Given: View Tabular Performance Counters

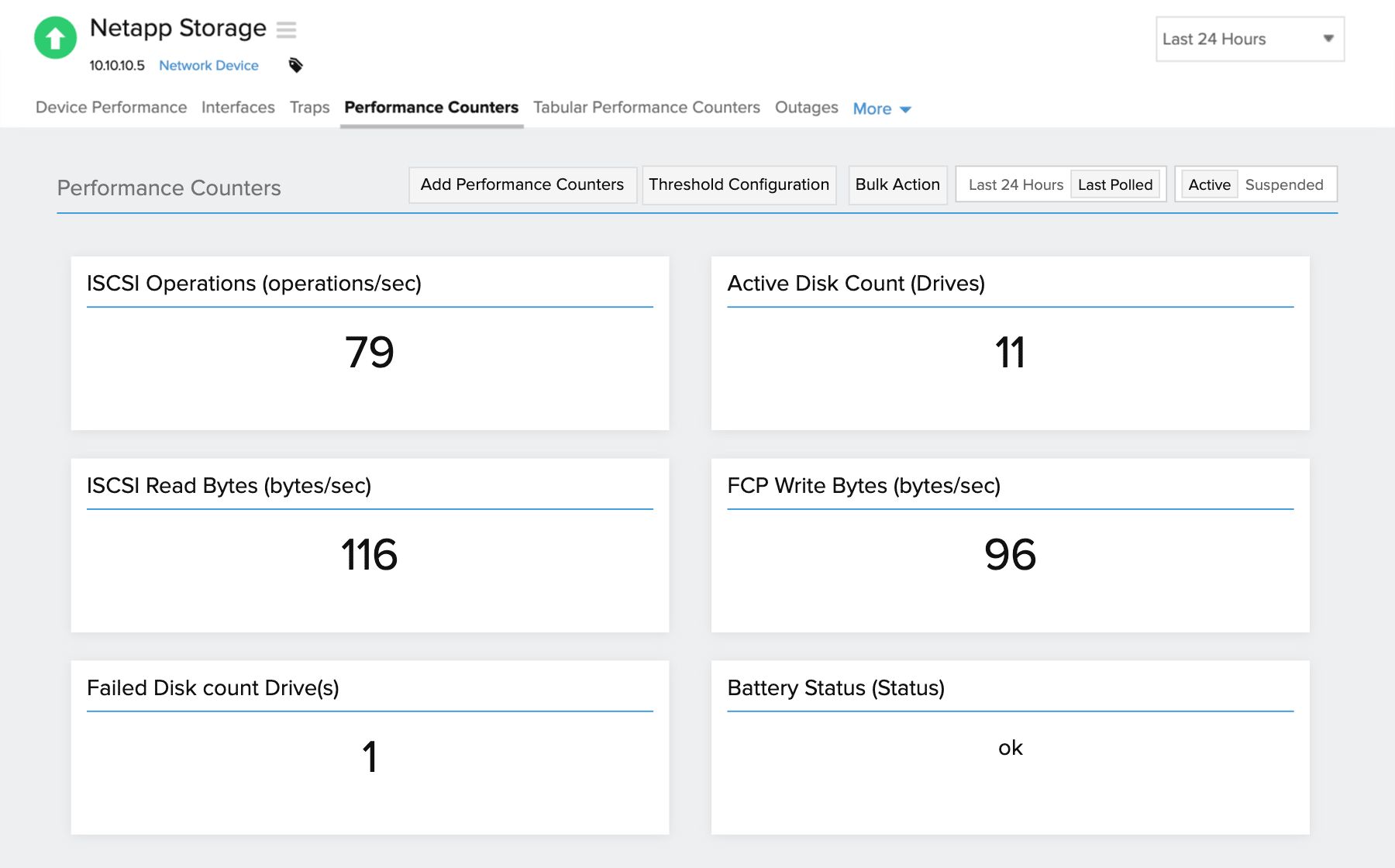Looking at the screenshot, I should pyautogui.click(x=646, y=108).
